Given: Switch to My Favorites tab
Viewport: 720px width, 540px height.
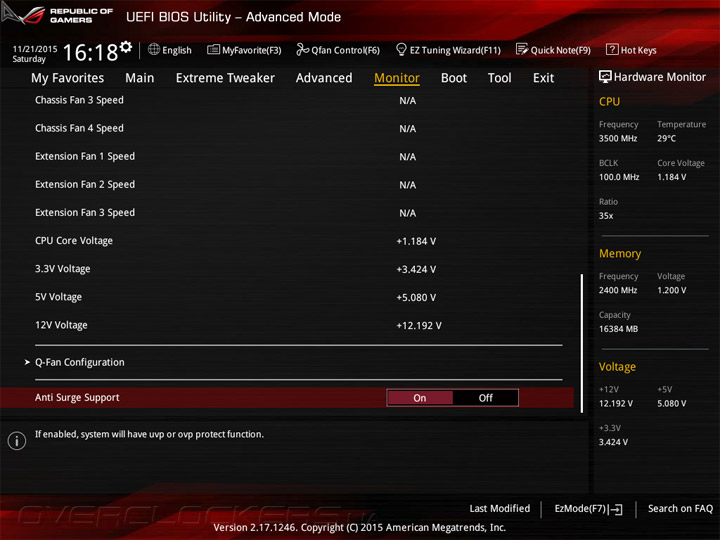Looking at the screenshot, I should click(68, 78).
